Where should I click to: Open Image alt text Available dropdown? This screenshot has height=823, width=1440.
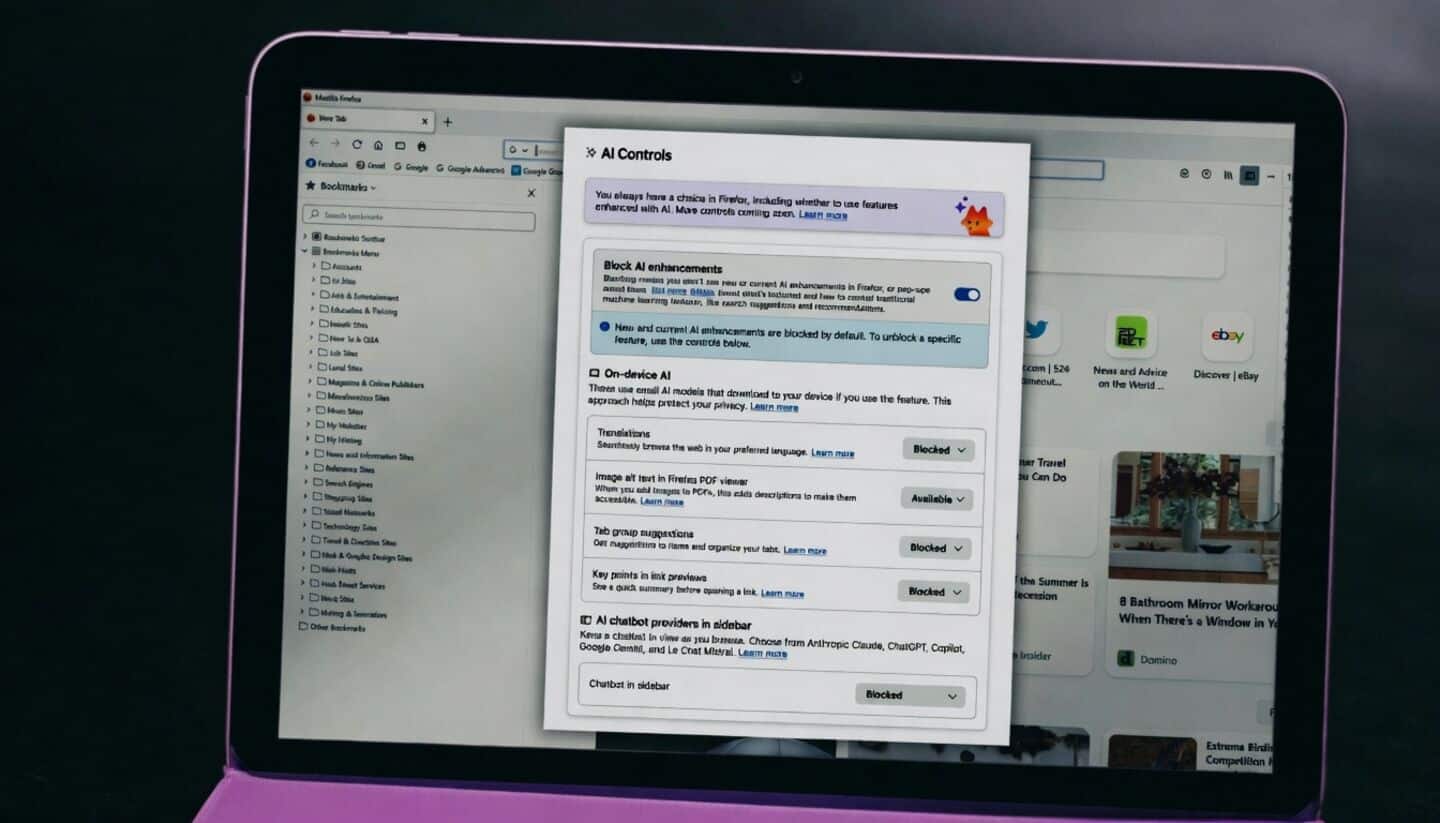(x=937, y=498)
